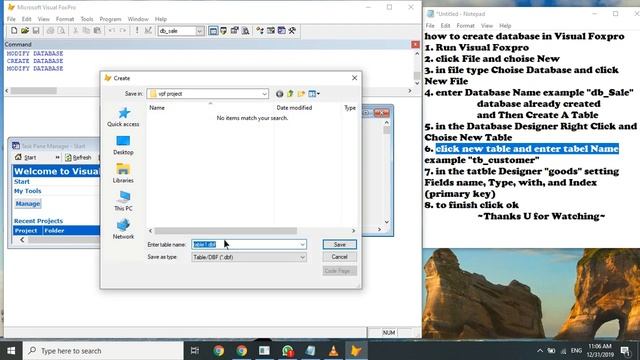Expand the Save as type dropdown
Viewport: 640px width, 360px height.
pyautogui.click(x=302, y=258)
